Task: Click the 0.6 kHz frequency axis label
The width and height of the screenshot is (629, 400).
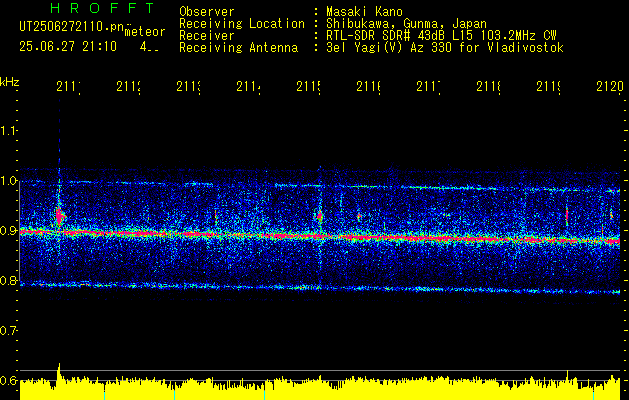Action: coord(8,380)
